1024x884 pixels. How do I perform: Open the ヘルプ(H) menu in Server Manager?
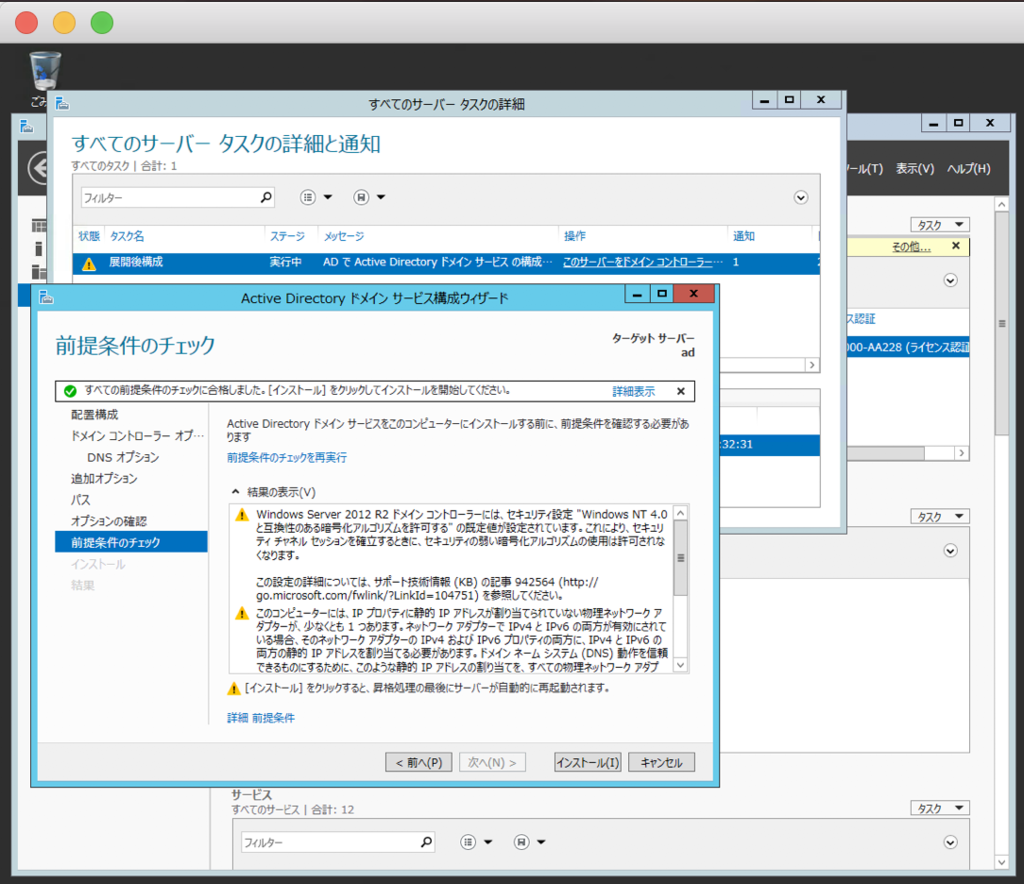pos(968,168)
